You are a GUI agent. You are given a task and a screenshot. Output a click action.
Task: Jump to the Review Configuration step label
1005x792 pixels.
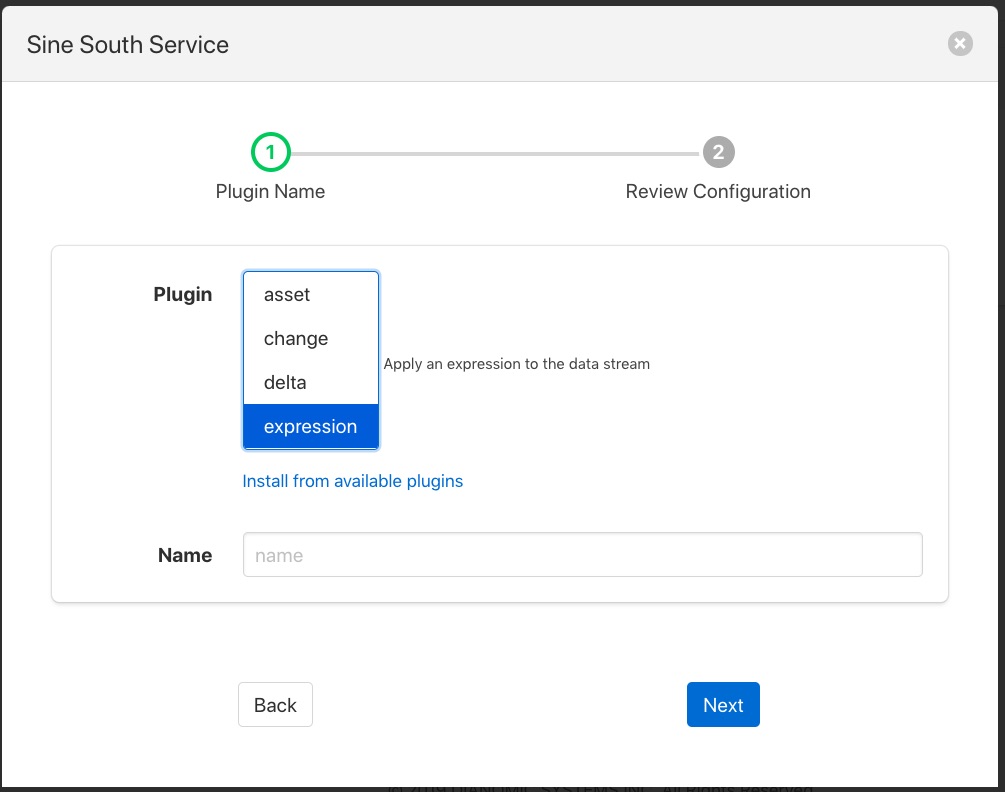tap(717, 191)
